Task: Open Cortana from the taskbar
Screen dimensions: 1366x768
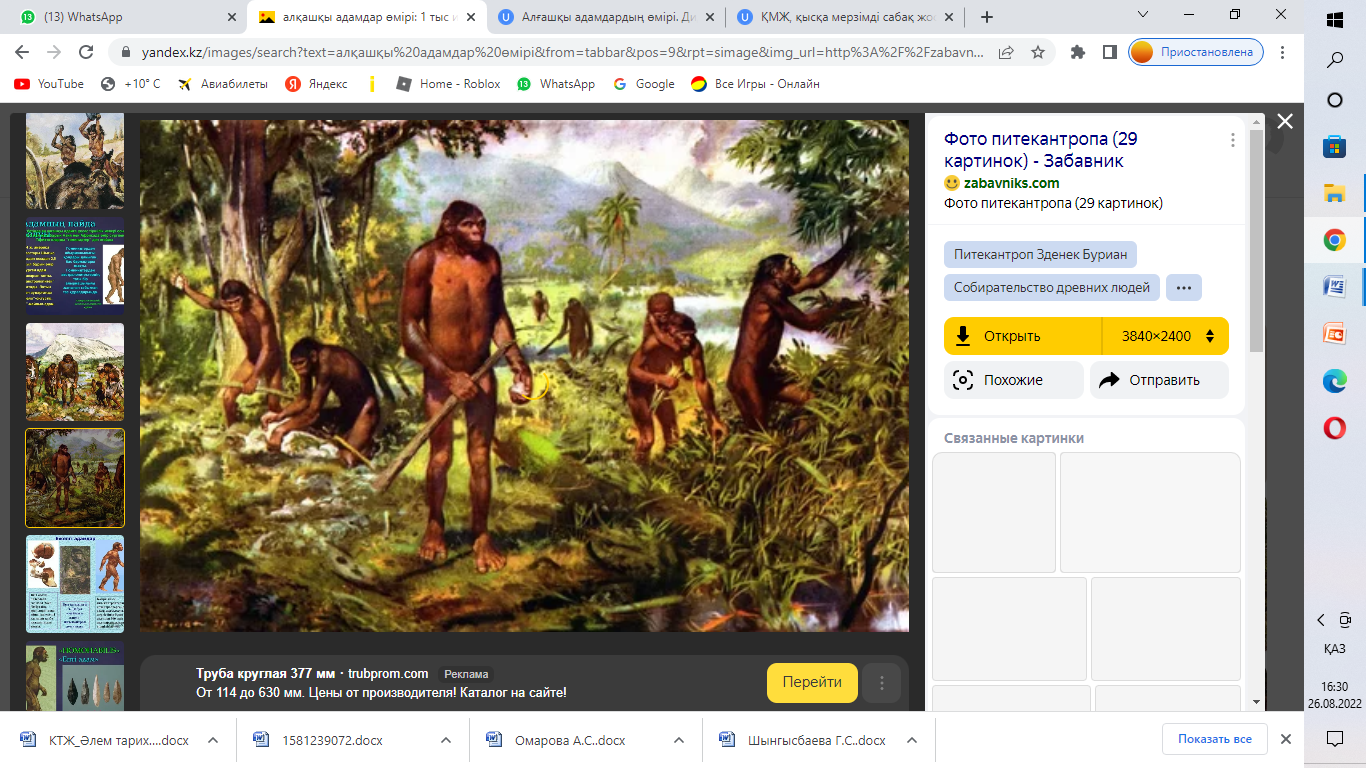Action: (x=1334, y=100)
